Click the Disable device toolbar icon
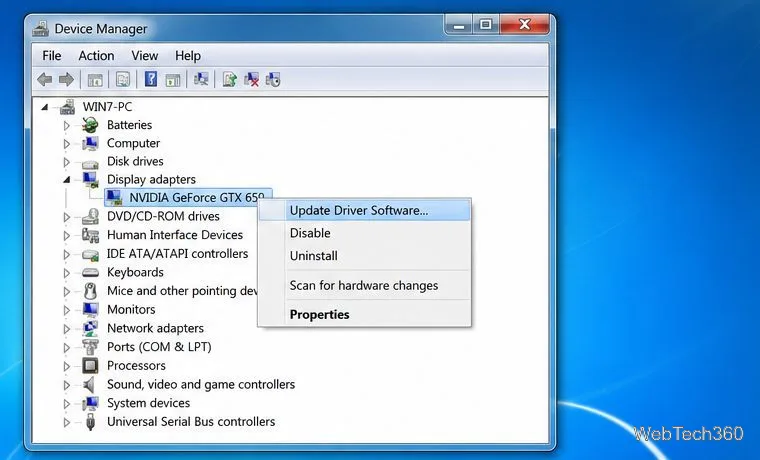The width and height of the screenshot is (760, 460). tap(273, 79)
